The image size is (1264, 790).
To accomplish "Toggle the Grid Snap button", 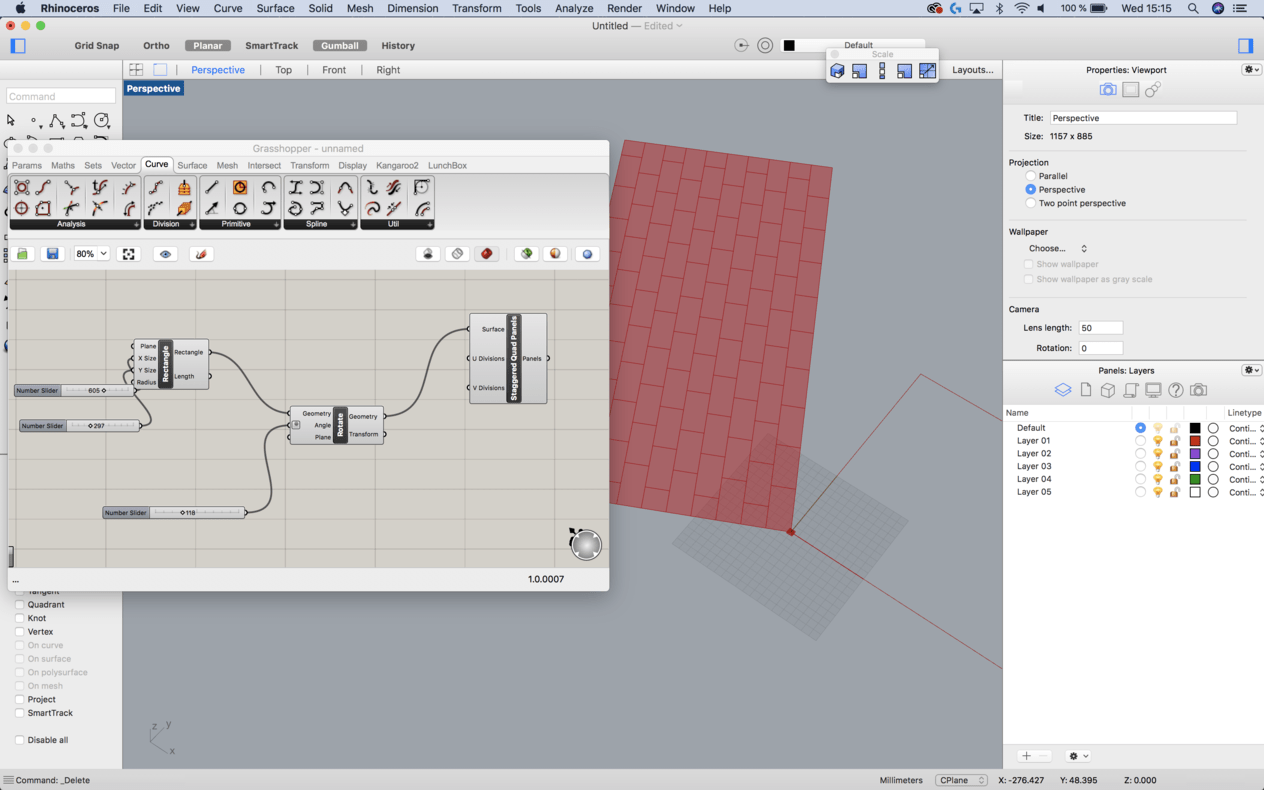I will tap(97, 46).
